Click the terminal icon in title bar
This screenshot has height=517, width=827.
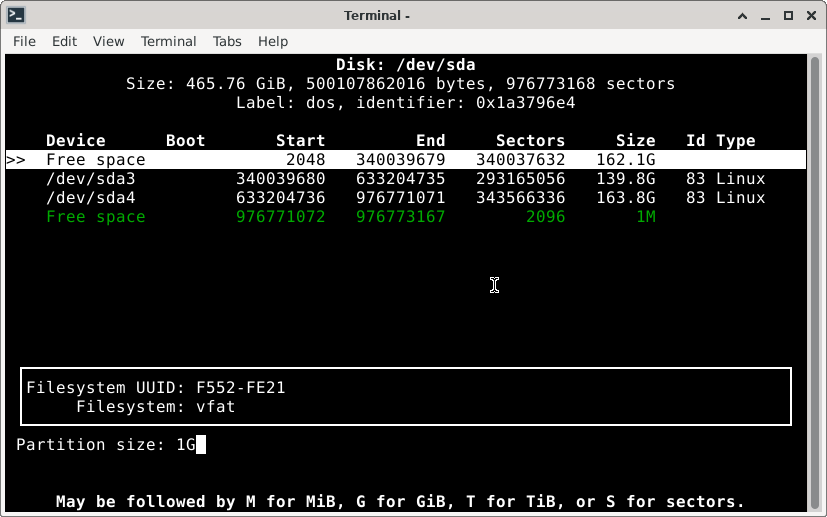[15, 15]
